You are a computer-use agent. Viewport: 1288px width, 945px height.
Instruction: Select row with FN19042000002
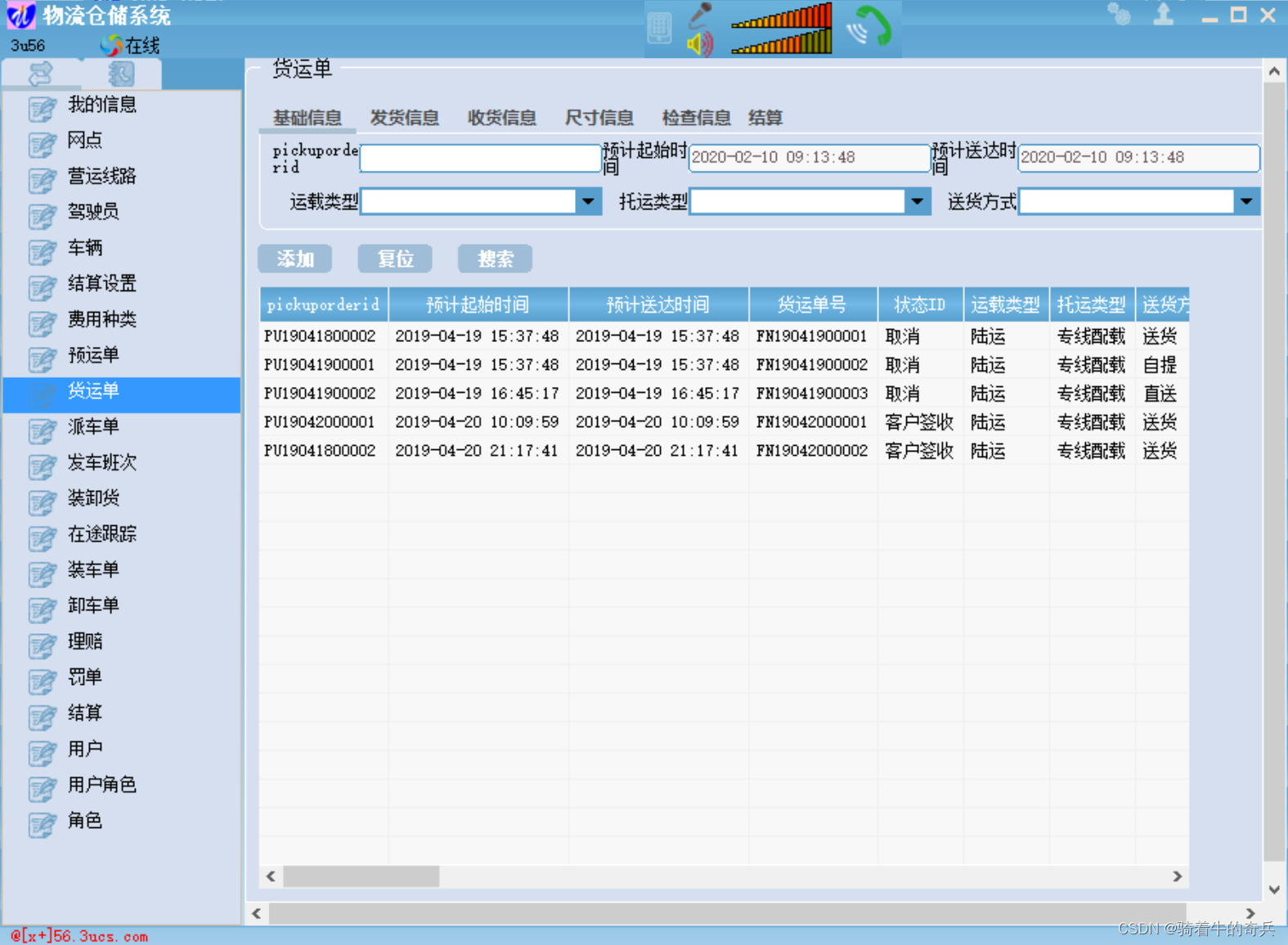coord(724,451)
